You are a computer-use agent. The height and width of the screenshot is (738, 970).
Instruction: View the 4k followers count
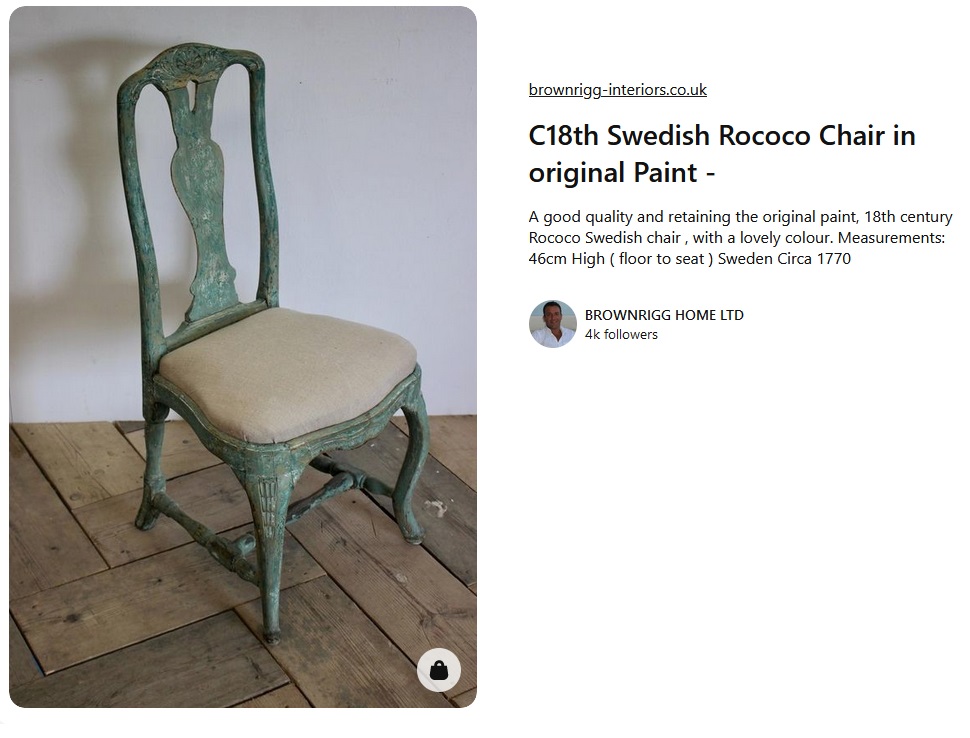(x=621, y=335)
